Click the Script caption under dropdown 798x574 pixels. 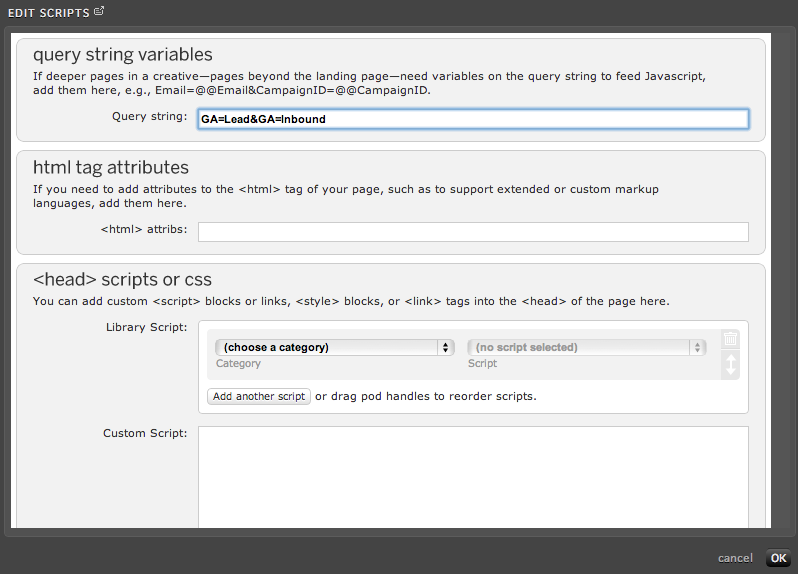pyautogui.click(x=482, y=363)
